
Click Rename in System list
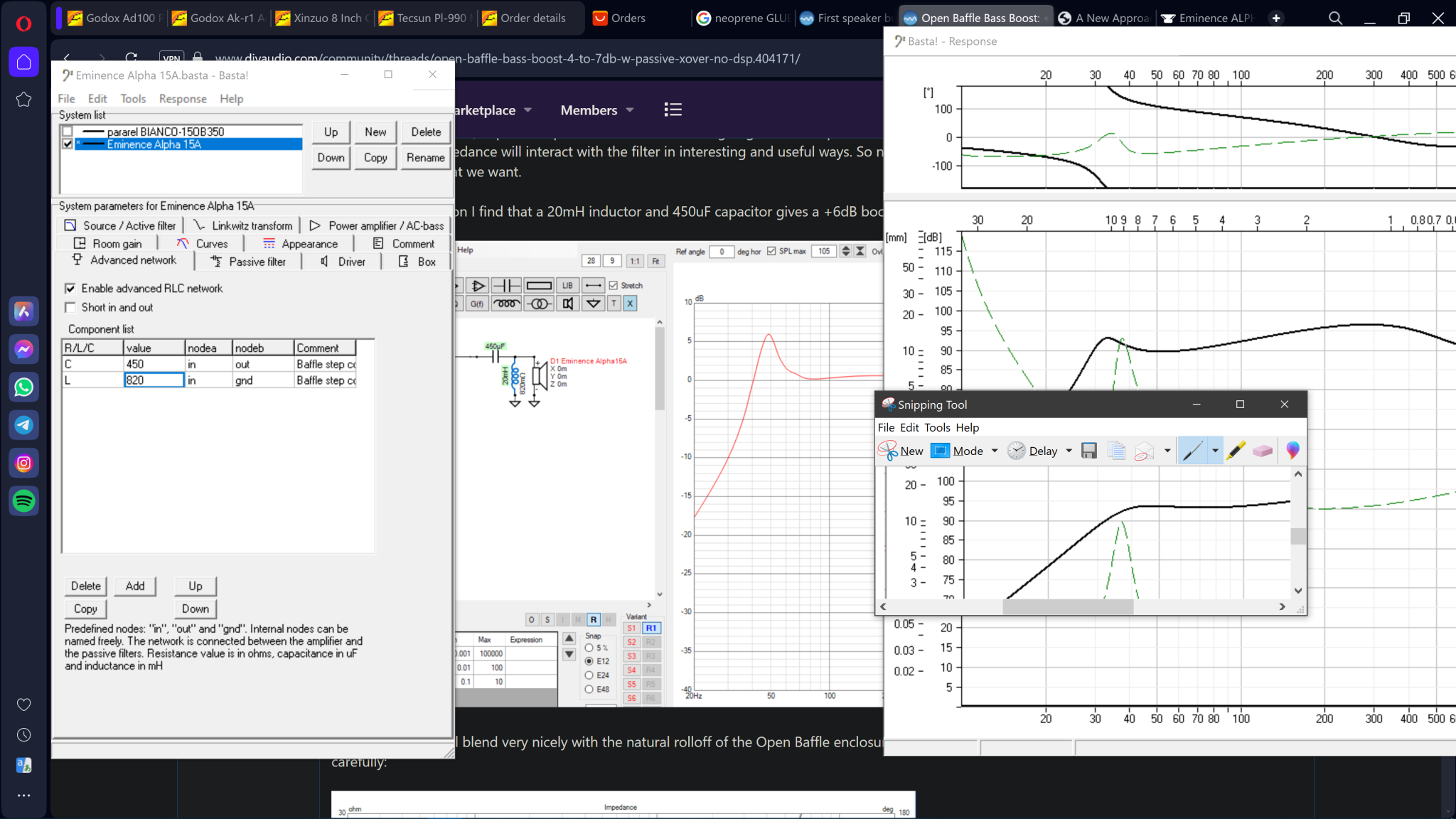coord(425,157)
